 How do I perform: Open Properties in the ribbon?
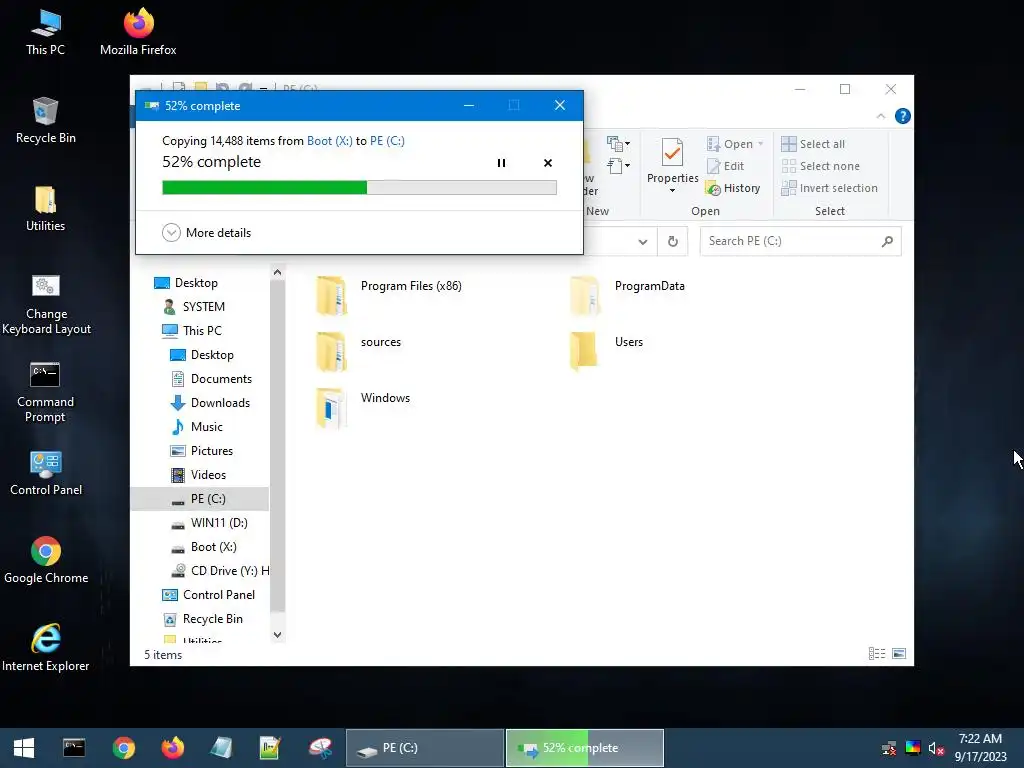pos(672,165)
